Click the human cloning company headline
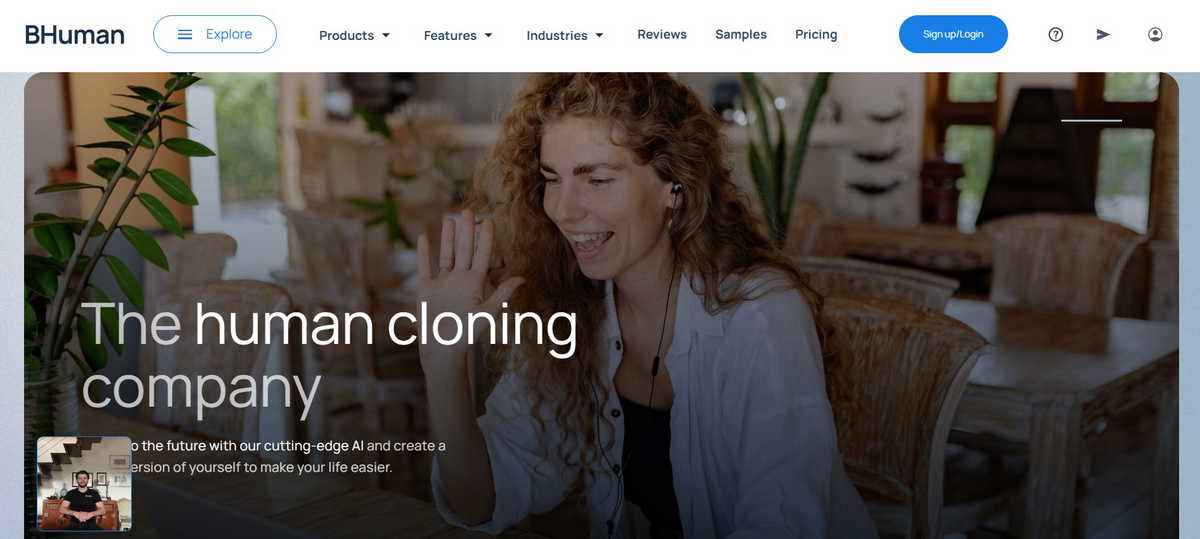The width and height of the screenshot is (1200, 539). click(x=330, y=355)
